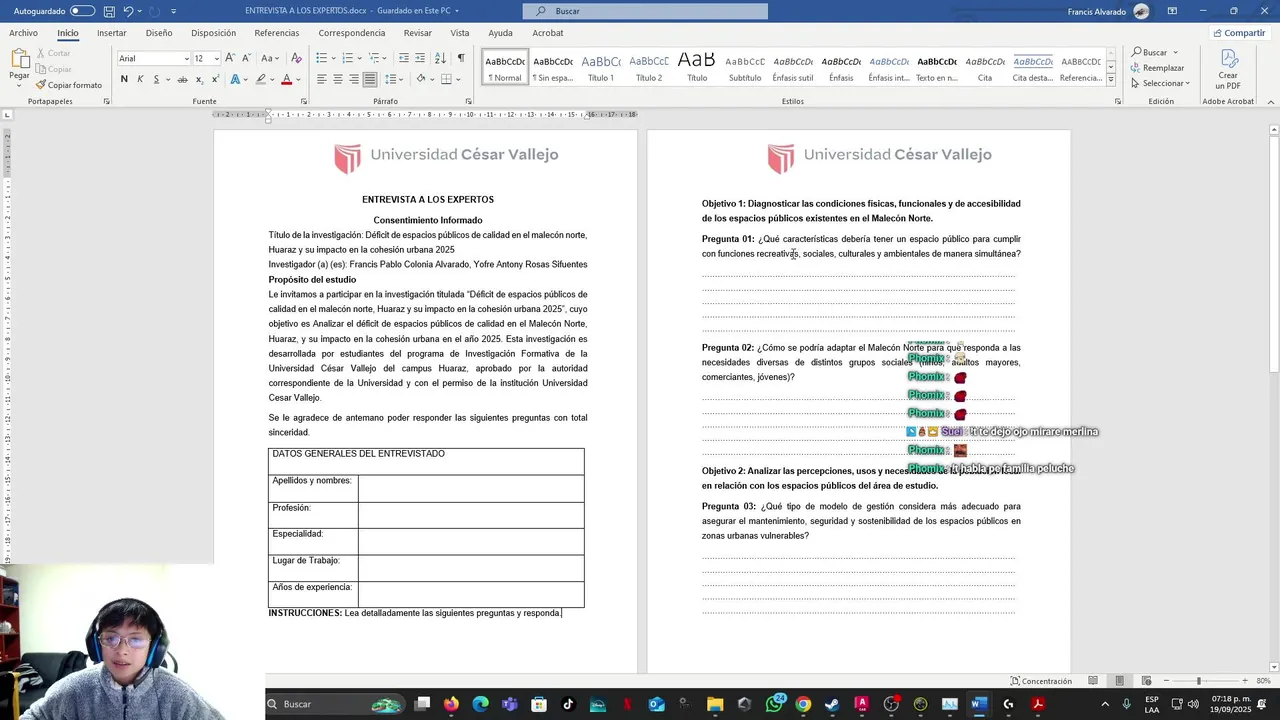Viewport: 1280px width, 720px height.
Task: Apply Subtítulo style
Action: tap(745, 67)
